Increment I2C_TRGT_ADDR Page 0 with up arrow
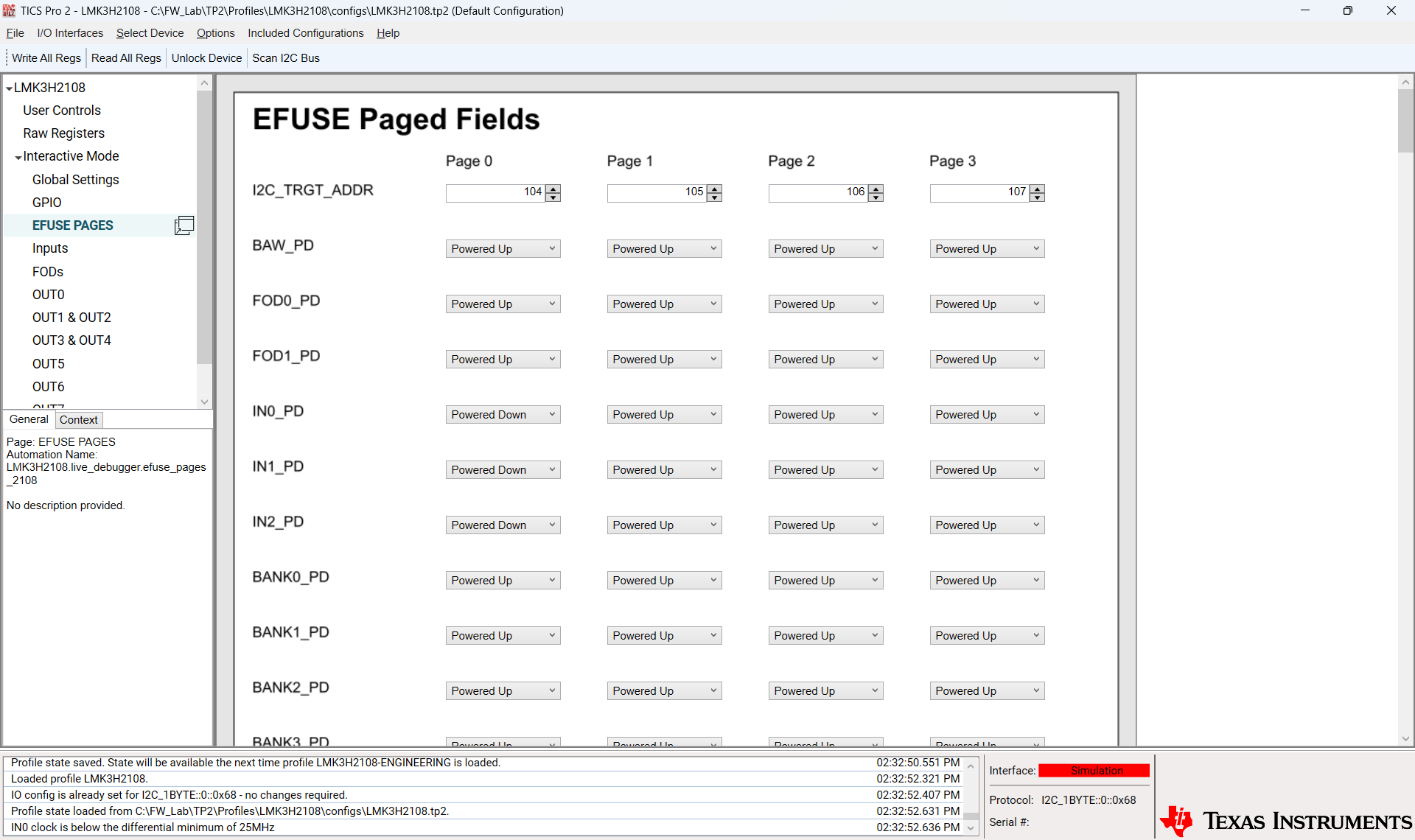Screen dimensions: 1415x840 pos(553,189)
